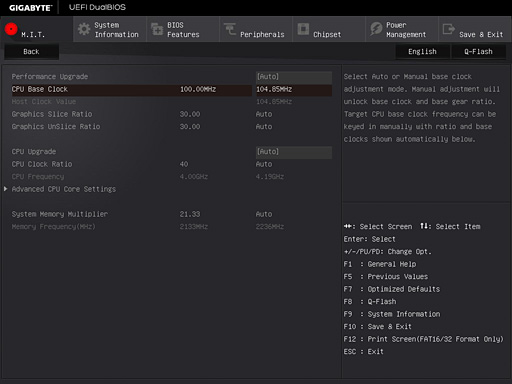Click the Host Clock Value label
Screen dimensions: 512x384
[44, 102]
